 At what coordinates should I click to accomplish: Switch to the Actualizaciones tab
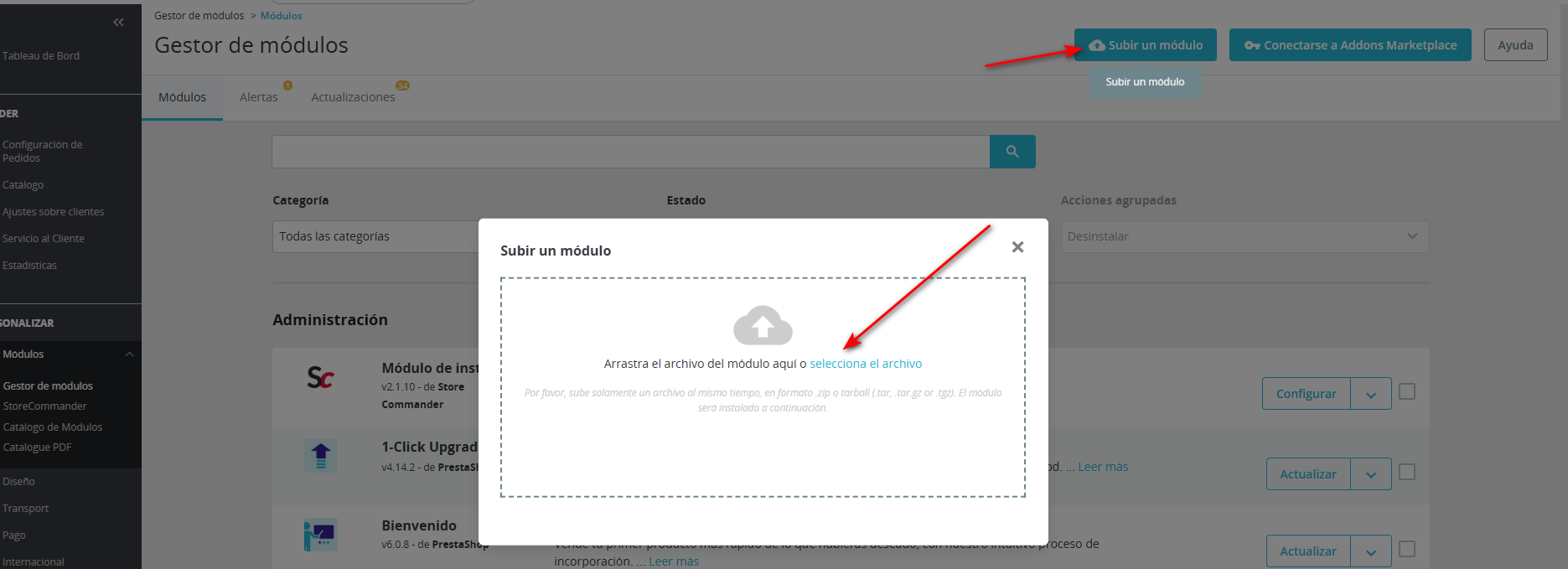click(x=353, y=97)
